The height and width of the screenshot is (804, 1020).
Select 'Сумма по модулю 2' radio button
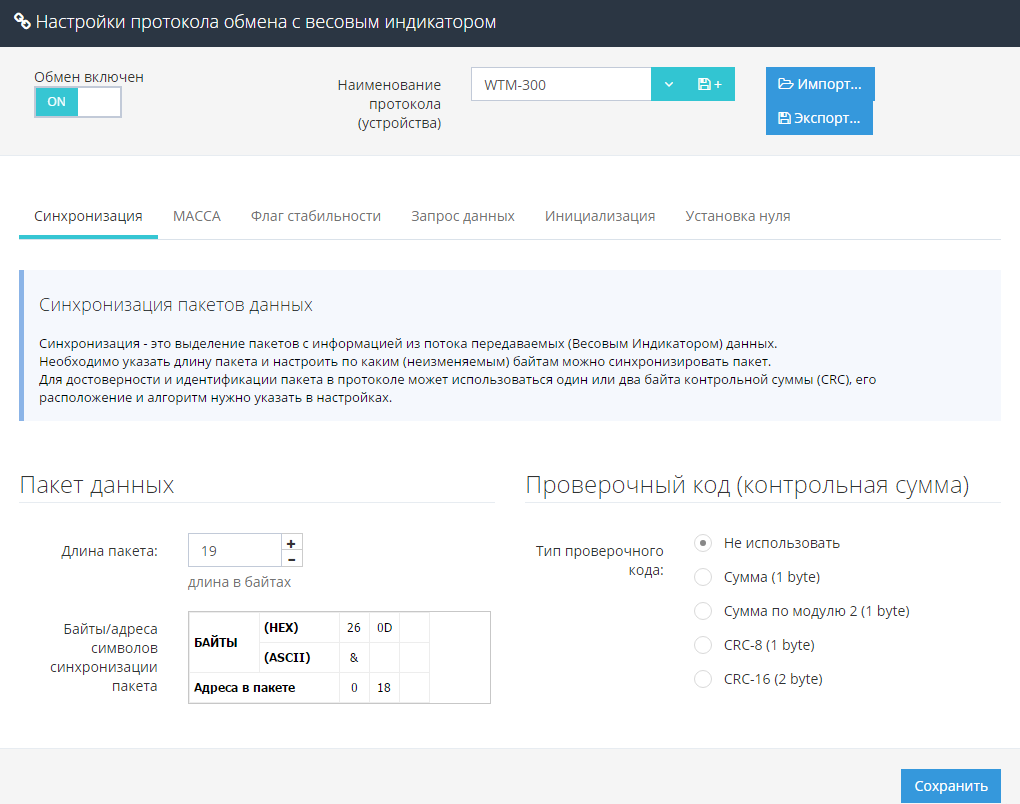pyautogui.click(x=703, y=611)
